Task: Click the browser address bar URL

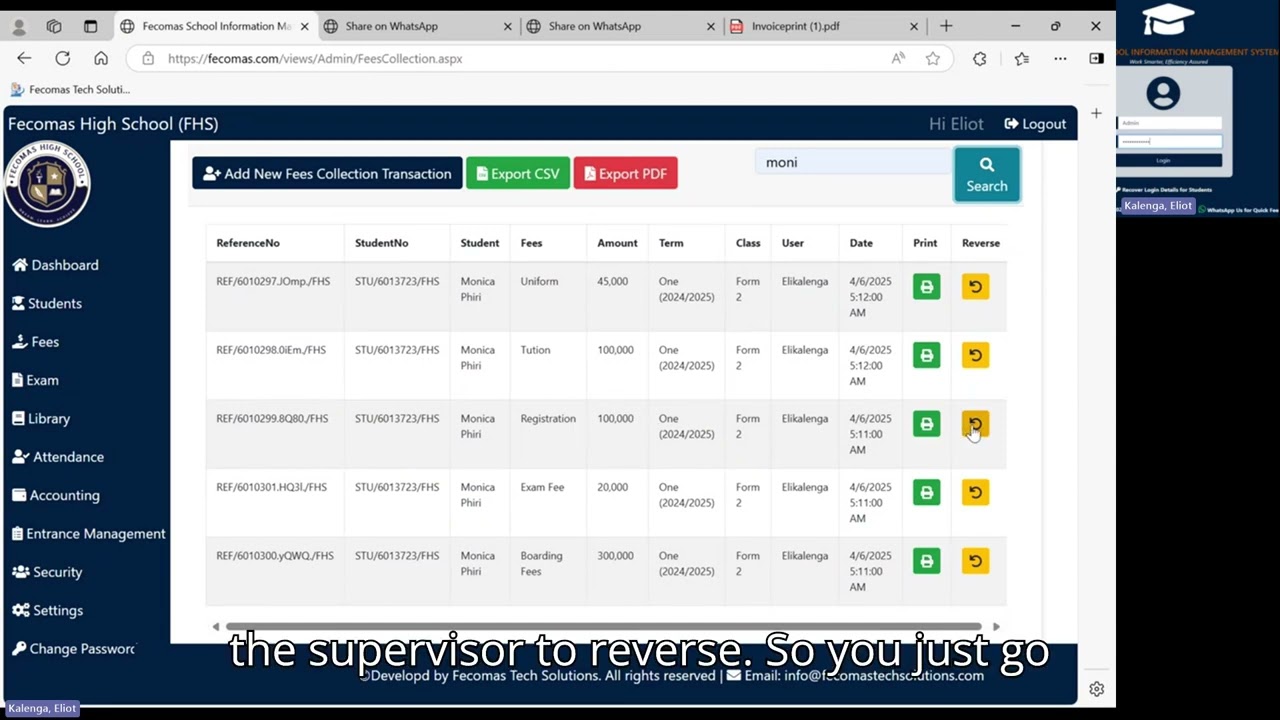Action: click(x=315, y=59)
